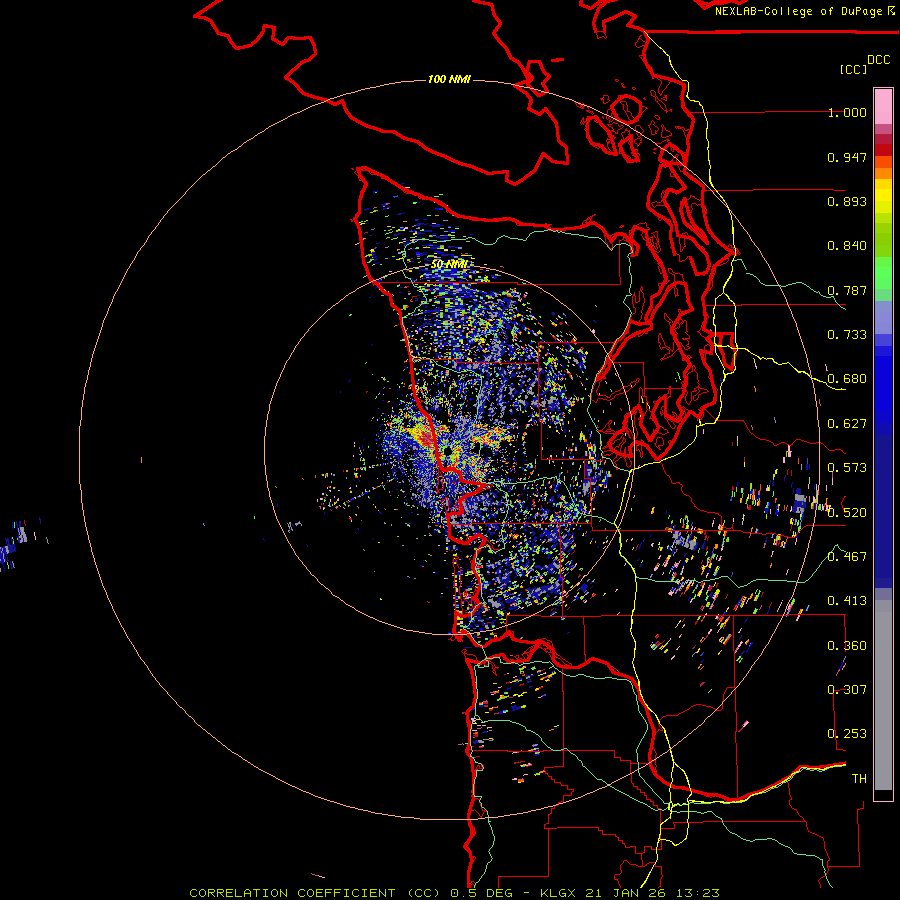This screenshot has height=900, width=900.
Task: Click the DCC label above color bar
Action: click(878, 60)
